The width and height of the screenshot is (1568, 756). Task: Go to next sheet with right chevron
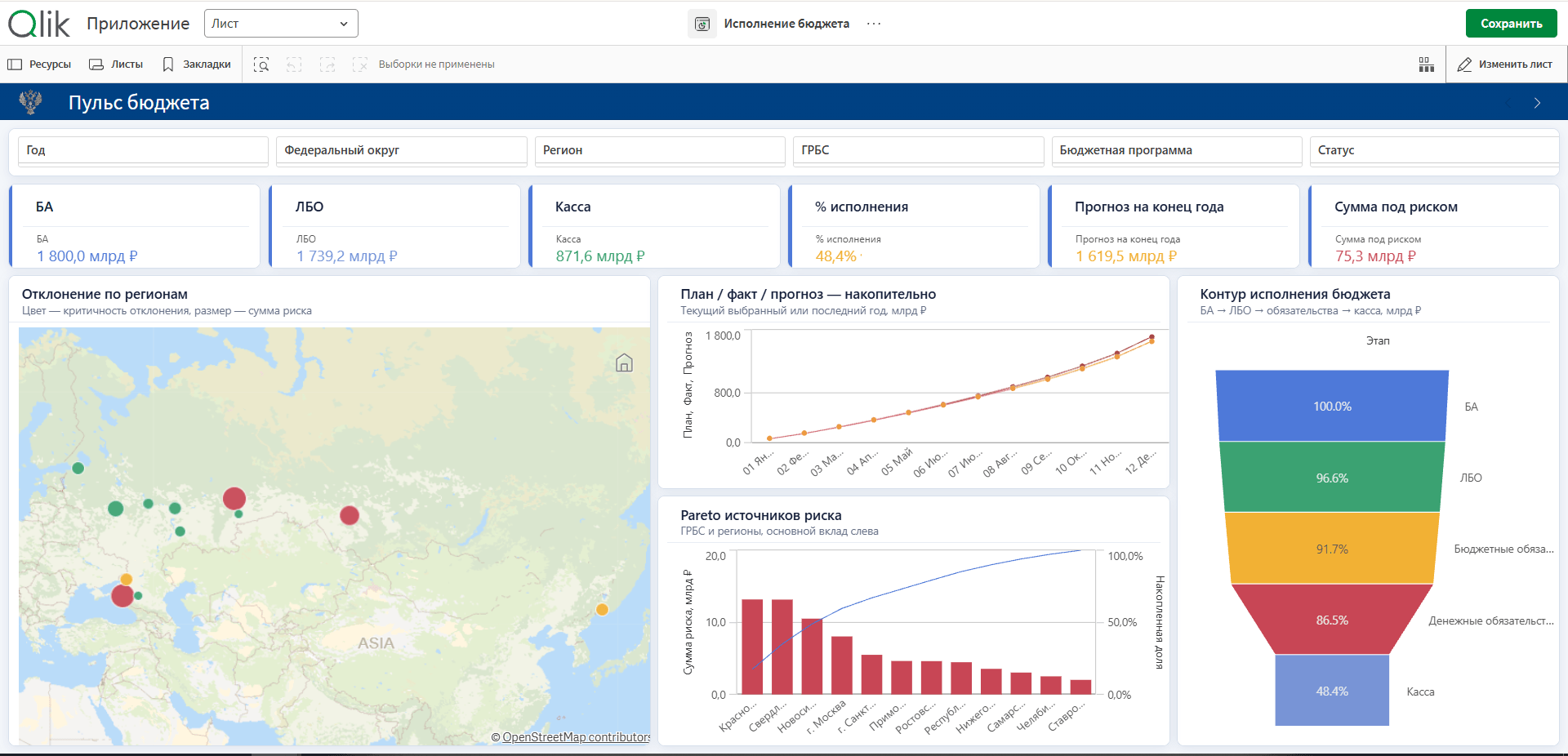(x=1537, y=103)
